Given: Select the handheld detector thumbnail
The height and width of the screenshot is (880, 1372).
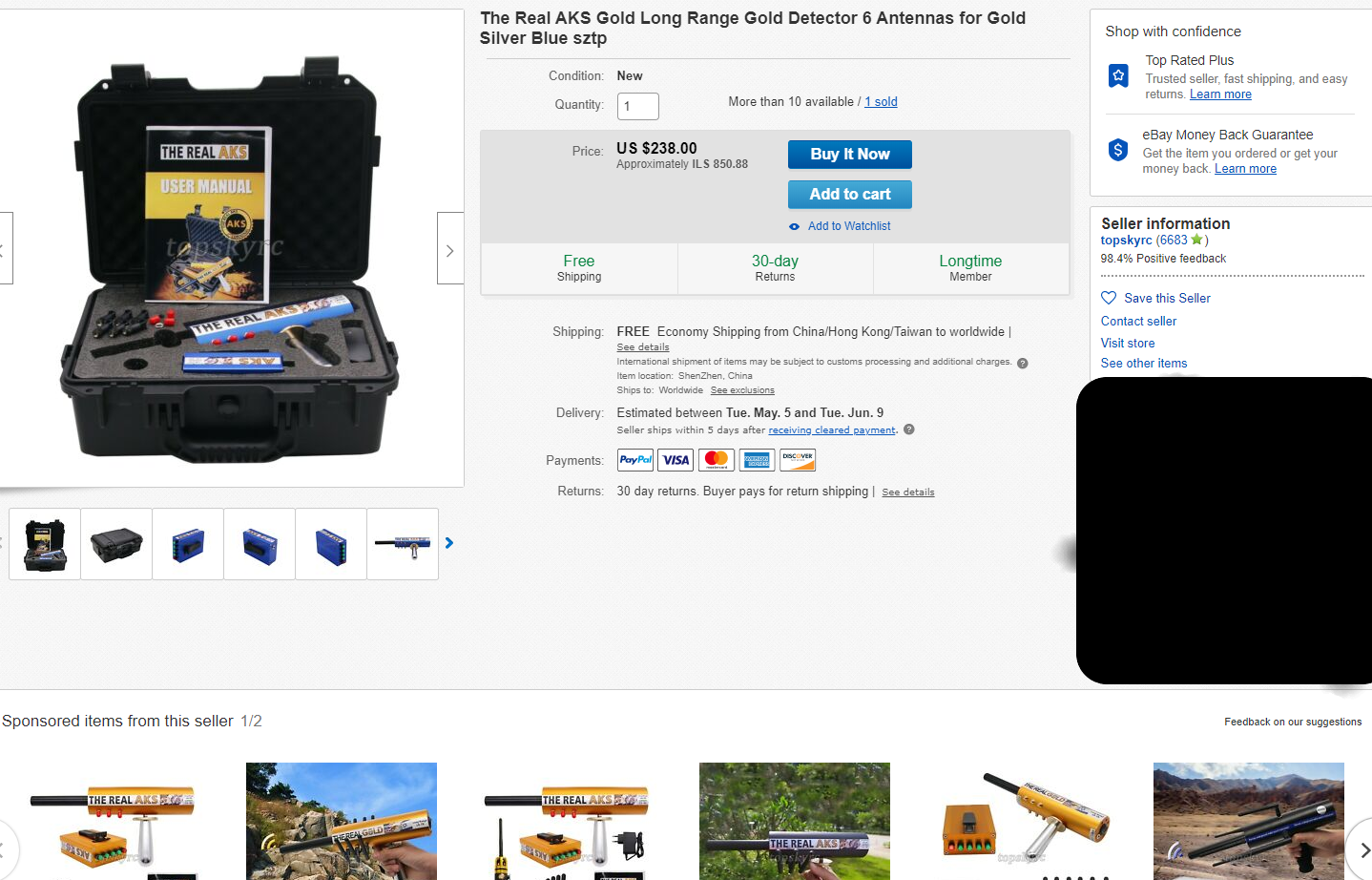Looking at the screenshot, I should click(403, 544).
